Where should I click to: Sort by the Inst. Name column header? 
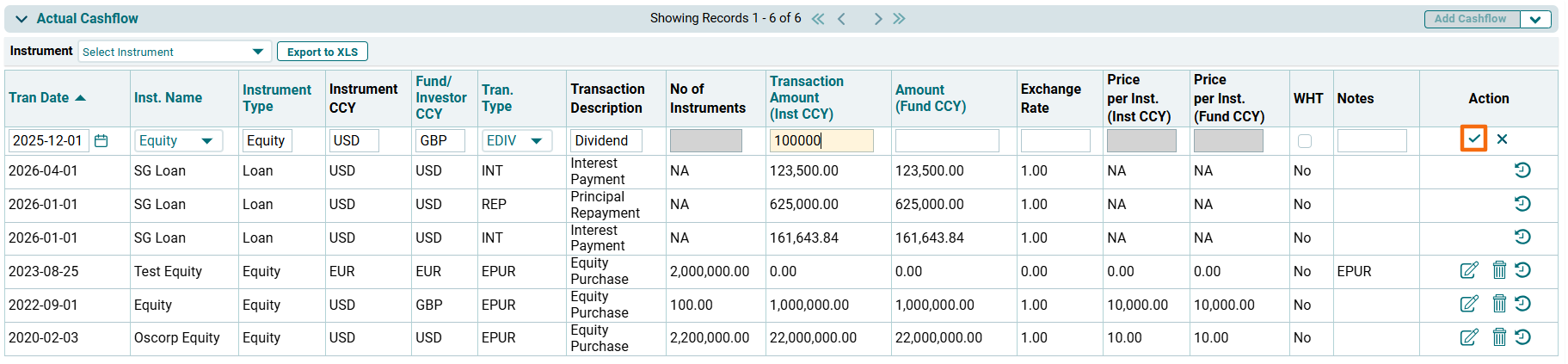pos(168,98)
